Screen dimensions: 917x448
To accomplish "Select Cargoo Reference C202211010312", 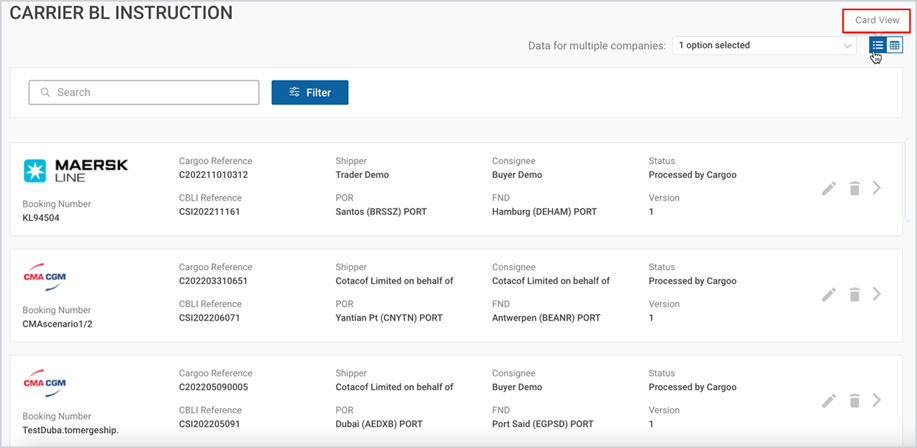I will pyautogui.click(x=213, y=175).
